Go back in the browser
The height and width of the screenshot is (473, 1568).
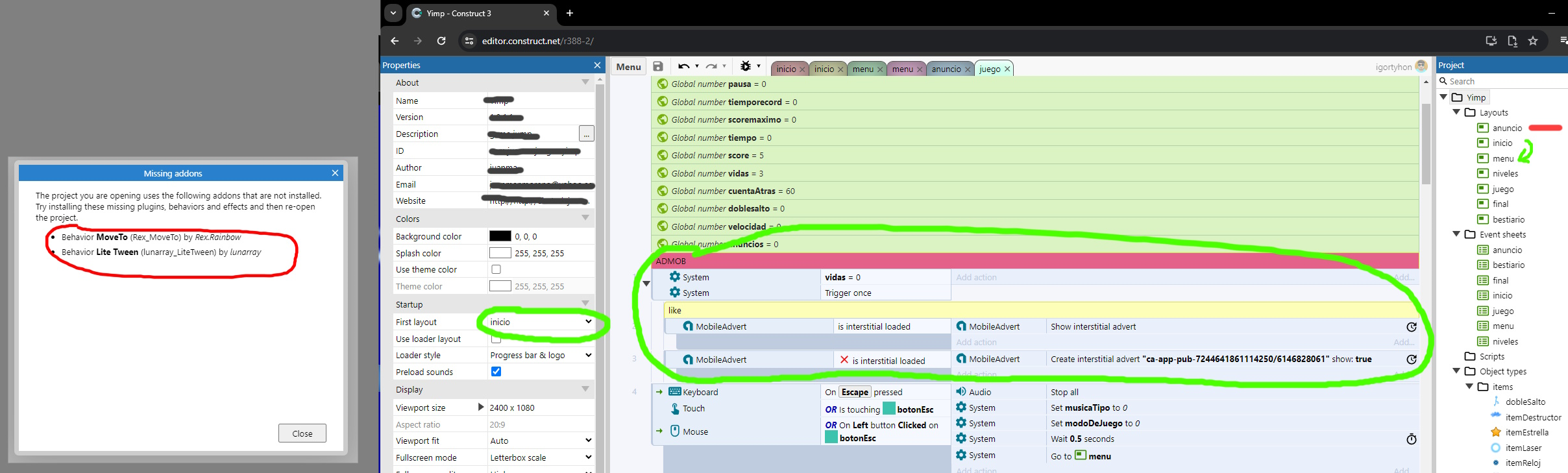tap(395, 41)
